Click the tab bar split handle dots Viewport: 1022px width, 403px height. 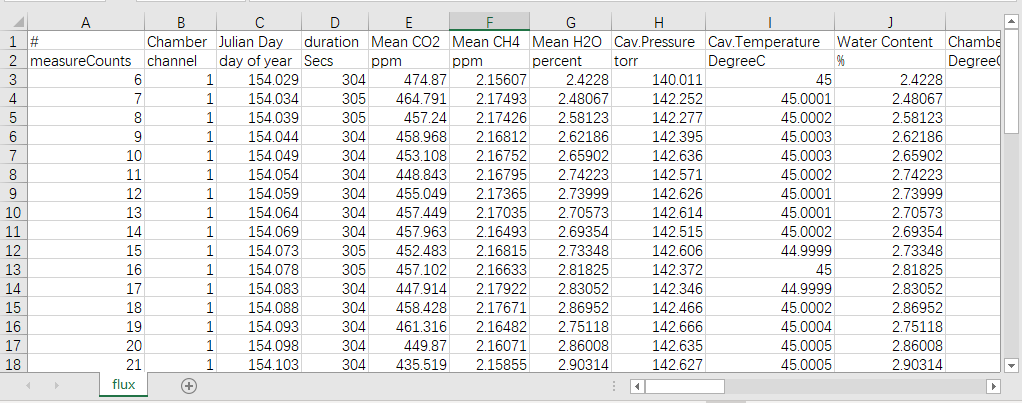(x=613, y=386)
